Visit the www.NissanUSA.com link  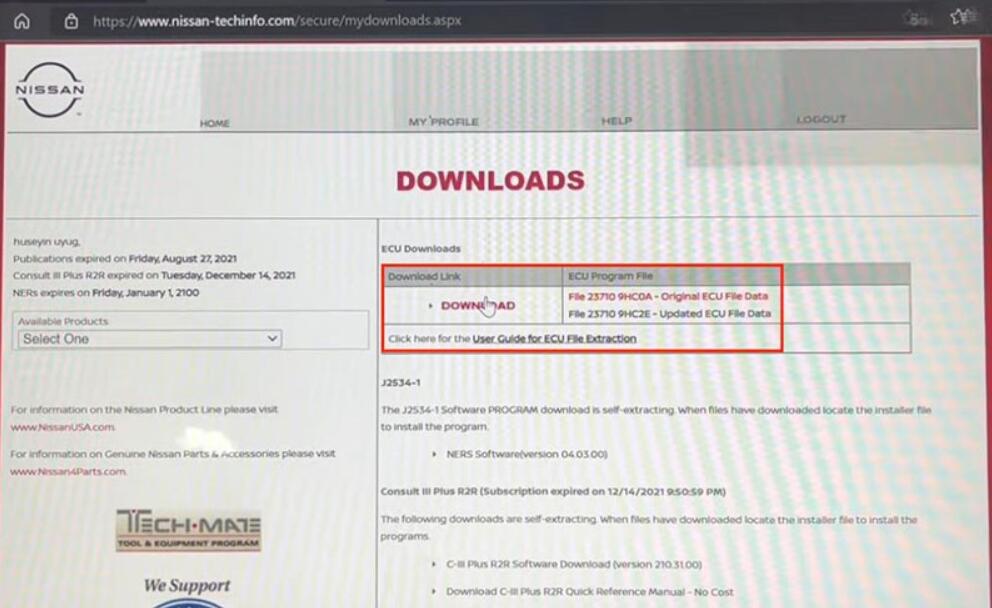(x=63, y=427)
